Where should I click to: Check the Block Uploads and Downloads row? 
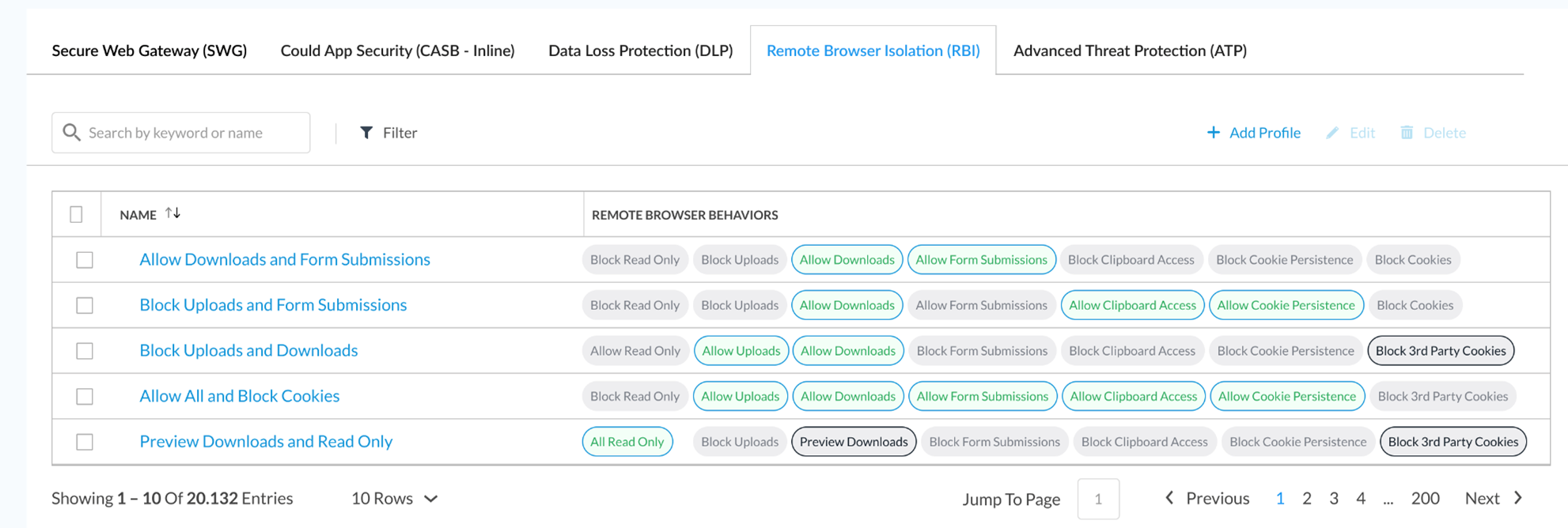pos(85,351)
